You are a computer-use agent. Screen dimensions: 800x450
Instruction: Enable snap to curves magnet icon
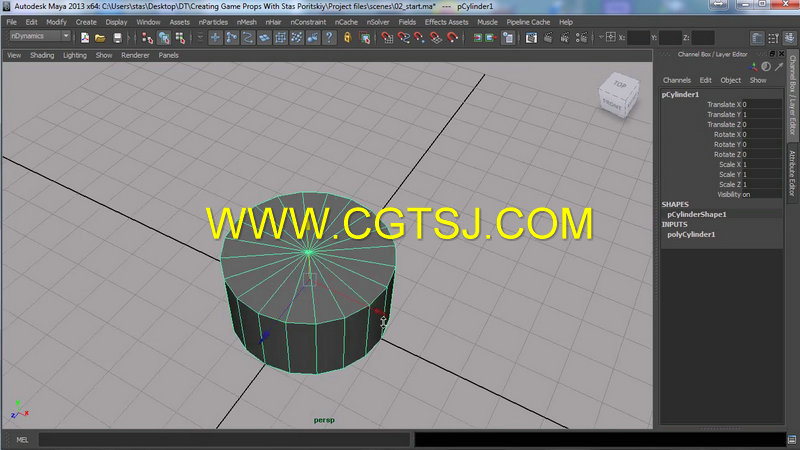tap(404, 38)
